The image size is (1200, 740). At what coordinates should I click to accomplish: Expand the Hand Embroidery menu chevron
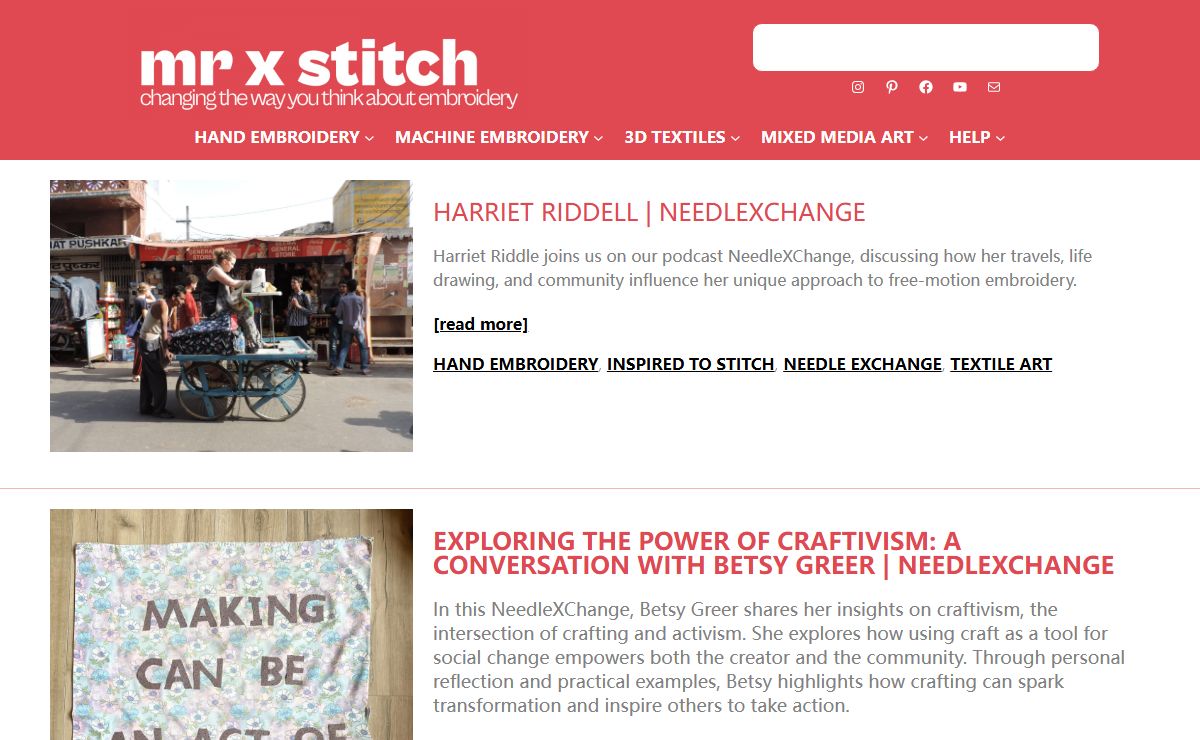[370, 138]
